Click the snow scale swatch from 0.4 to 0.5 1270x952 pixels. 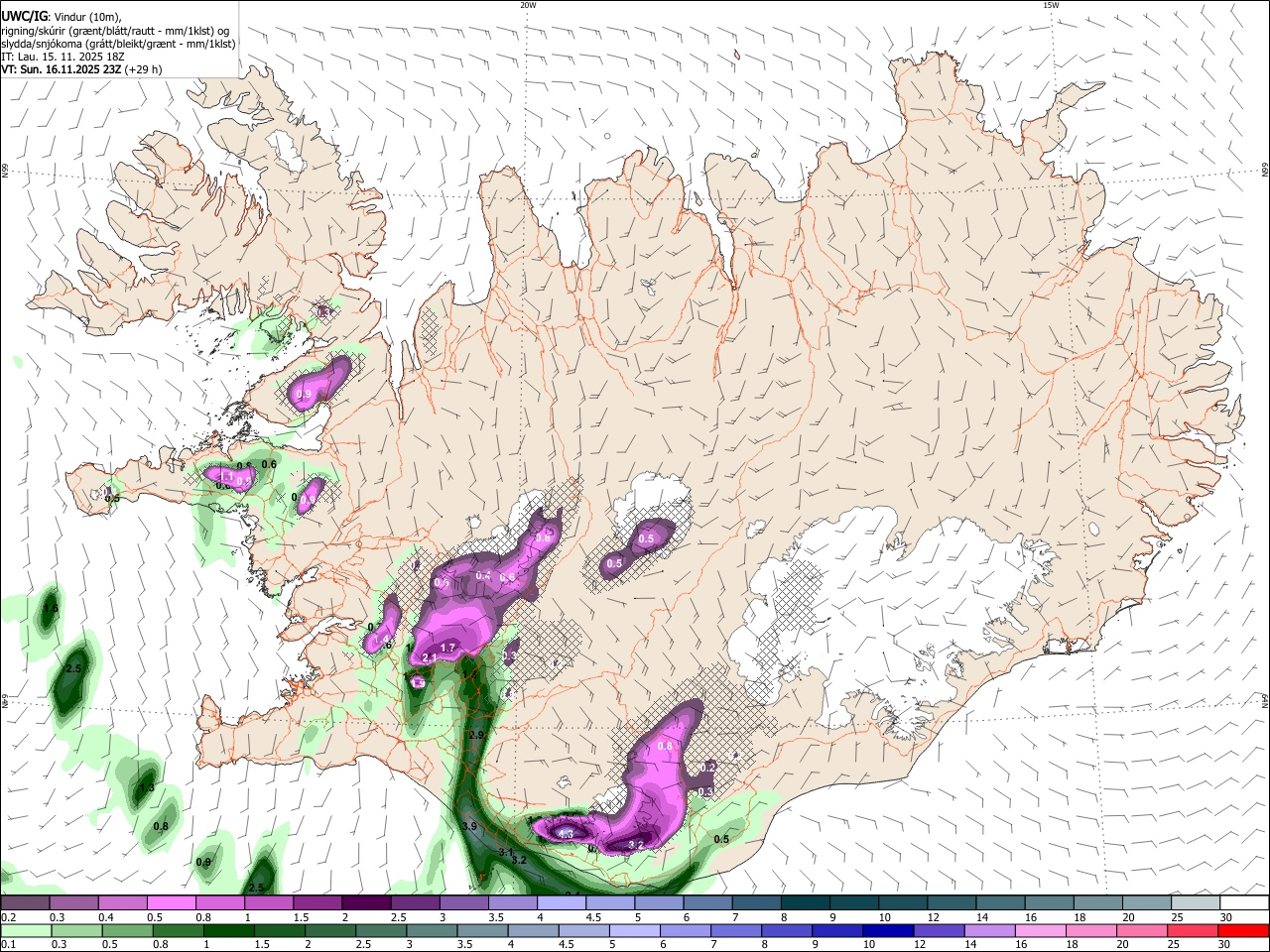coord(122,902)
